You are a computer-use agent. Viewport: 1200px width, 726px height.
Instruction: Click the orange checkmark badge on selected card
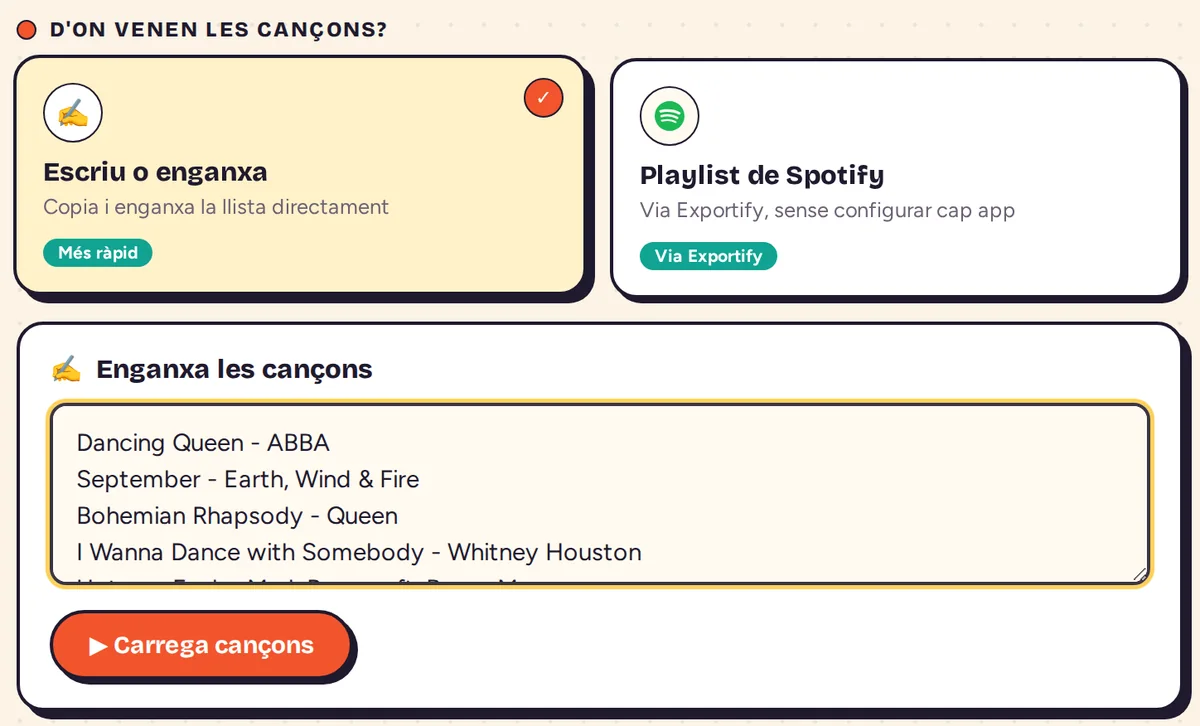point(543,98)
